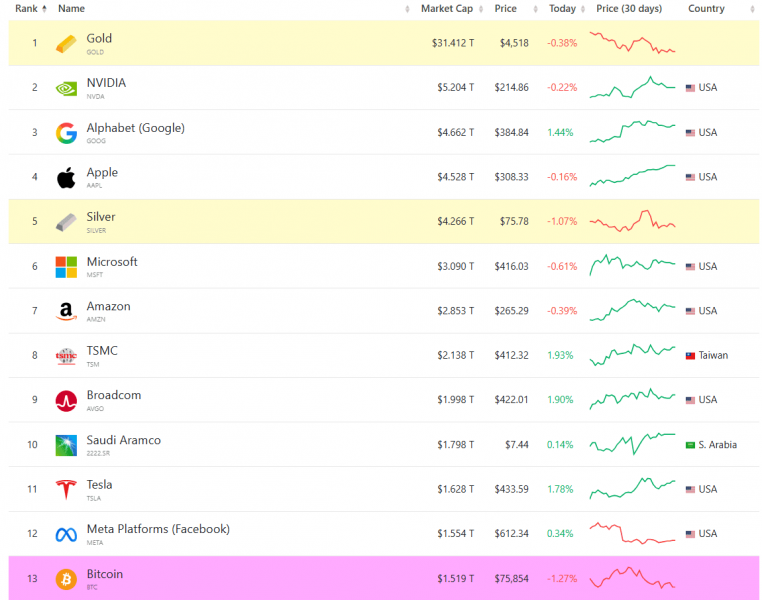Screen dimensions: 762x600
Task: Select the Apple logo icon
Action: coord(66,177)
